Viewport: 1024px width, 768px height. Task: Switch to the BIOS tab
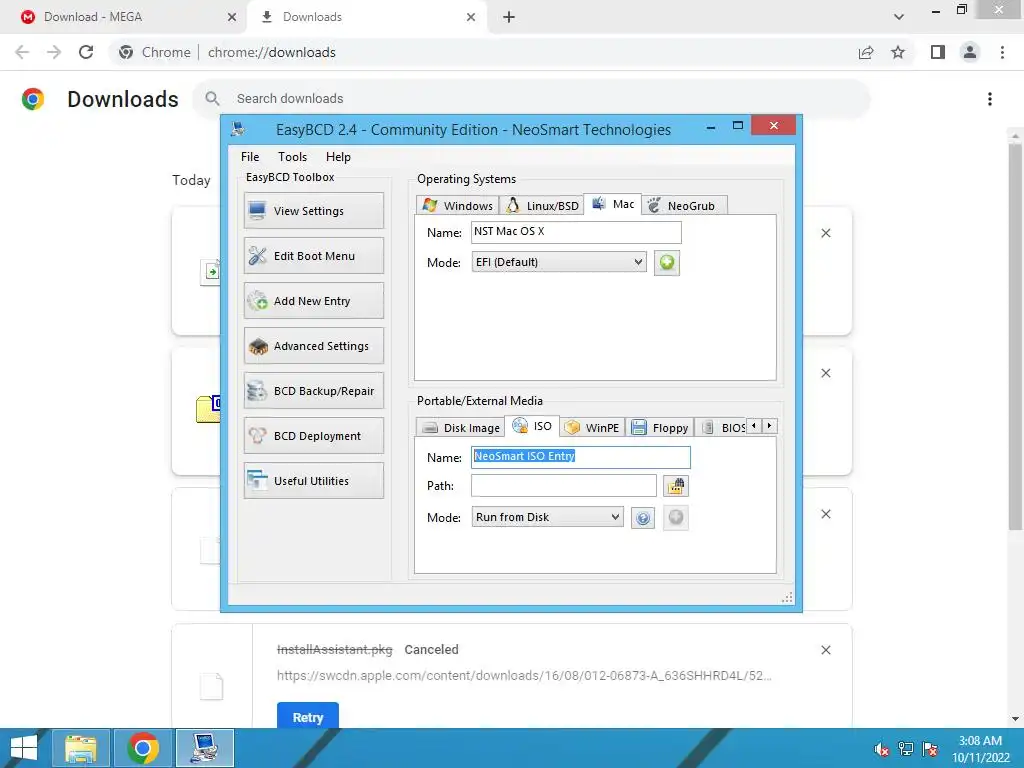(x=722, y=427)
